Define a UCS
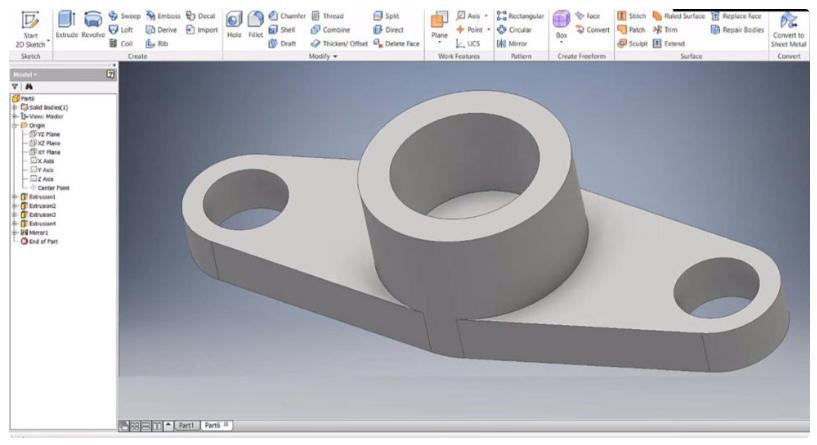The width and height of the screenshot is (817, 445). (x=468, y=43)
